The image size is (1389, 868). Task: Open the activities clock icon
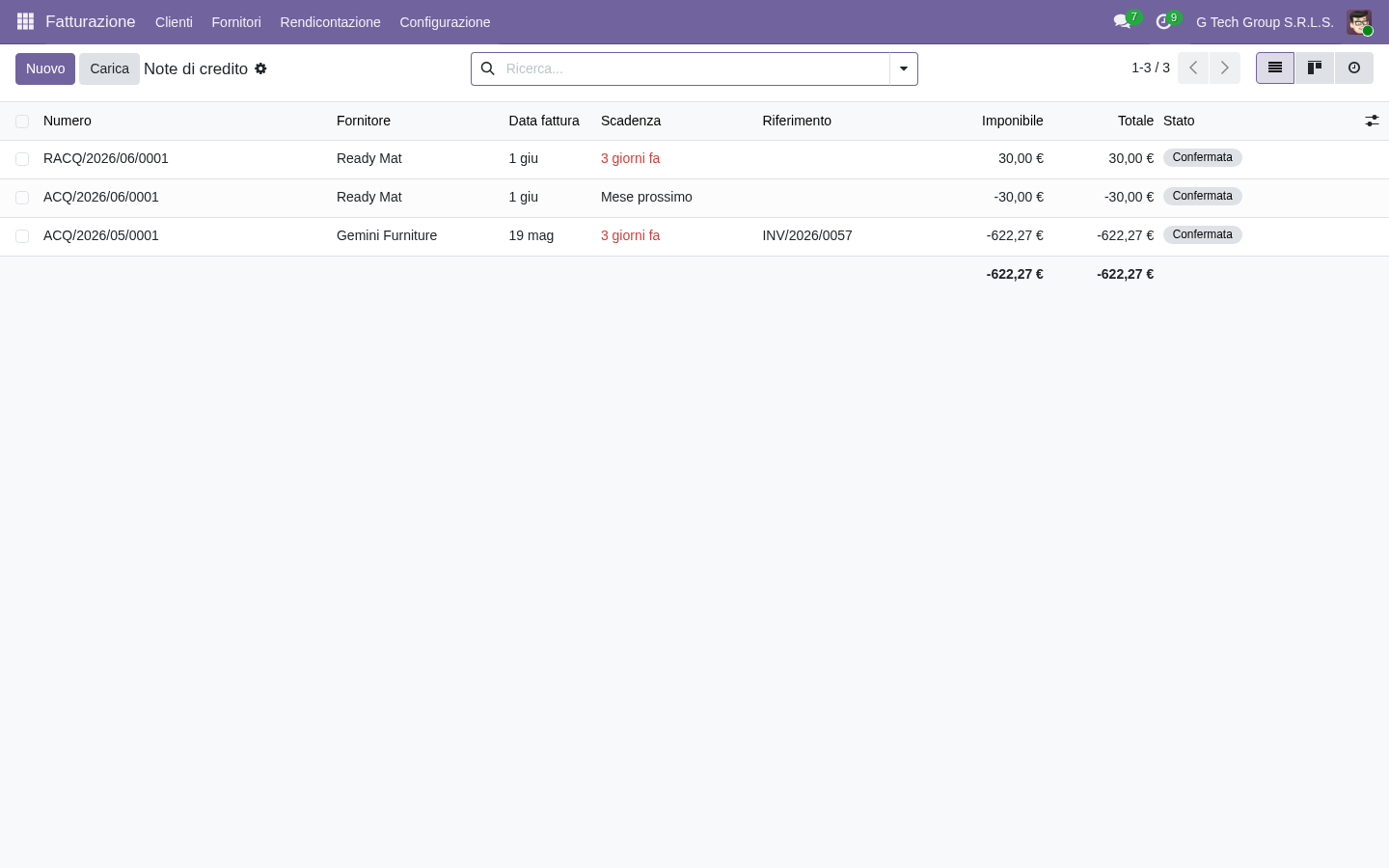tap(1163, 21)
